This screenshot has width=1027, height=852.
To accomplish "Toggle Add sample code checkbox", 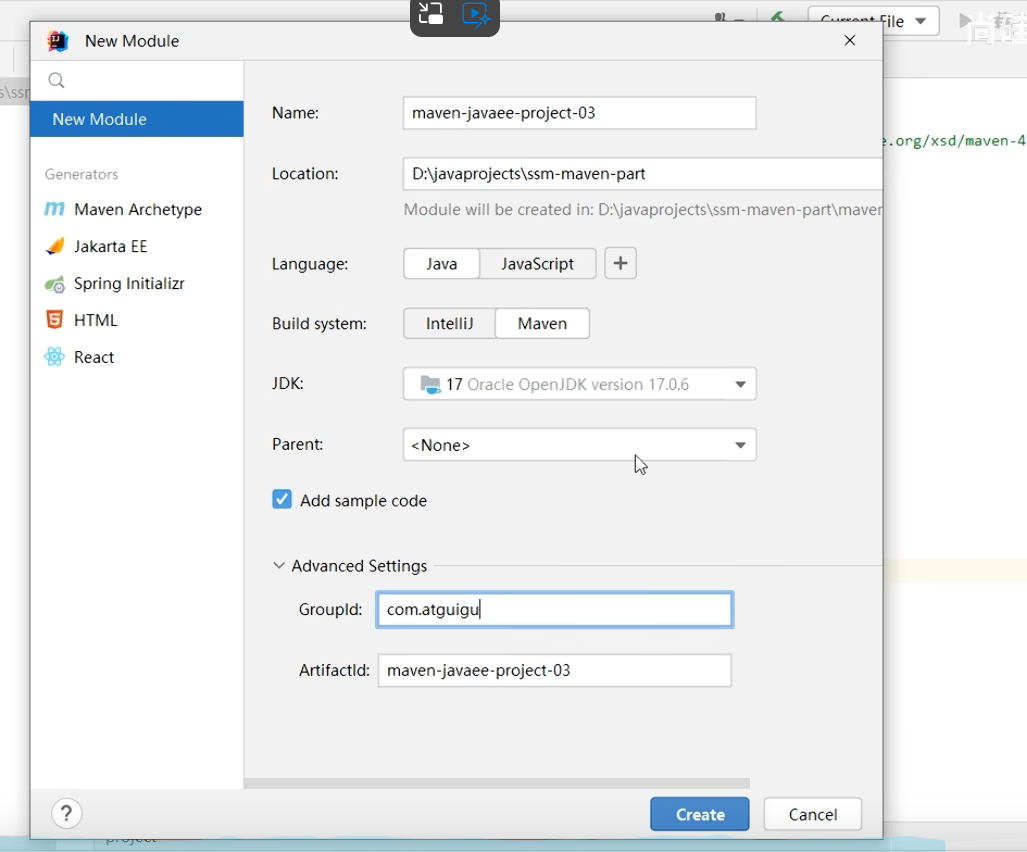I will 282,500.
